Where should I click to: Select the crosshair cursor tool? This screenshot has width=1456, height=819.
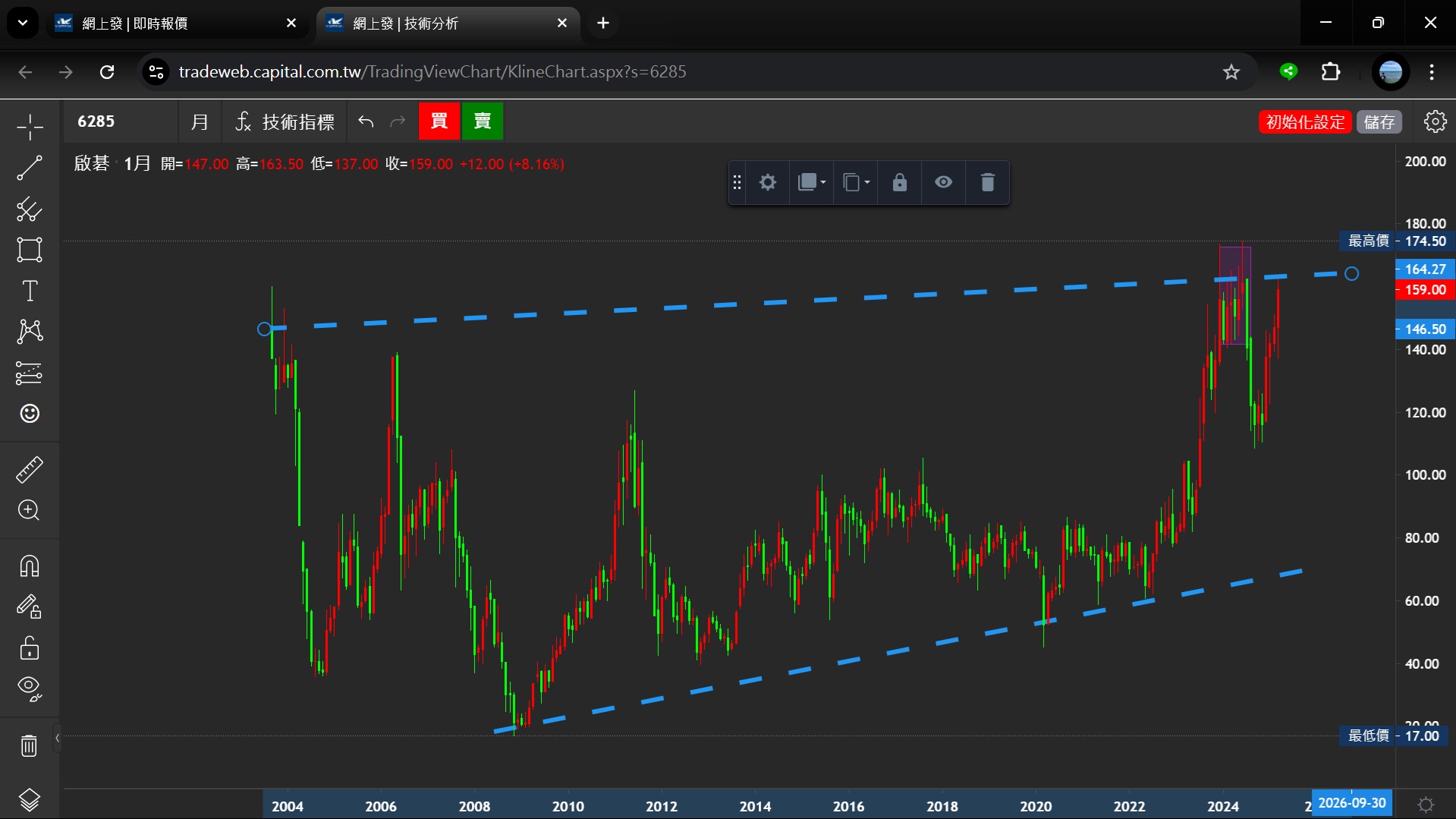(30, 127)
